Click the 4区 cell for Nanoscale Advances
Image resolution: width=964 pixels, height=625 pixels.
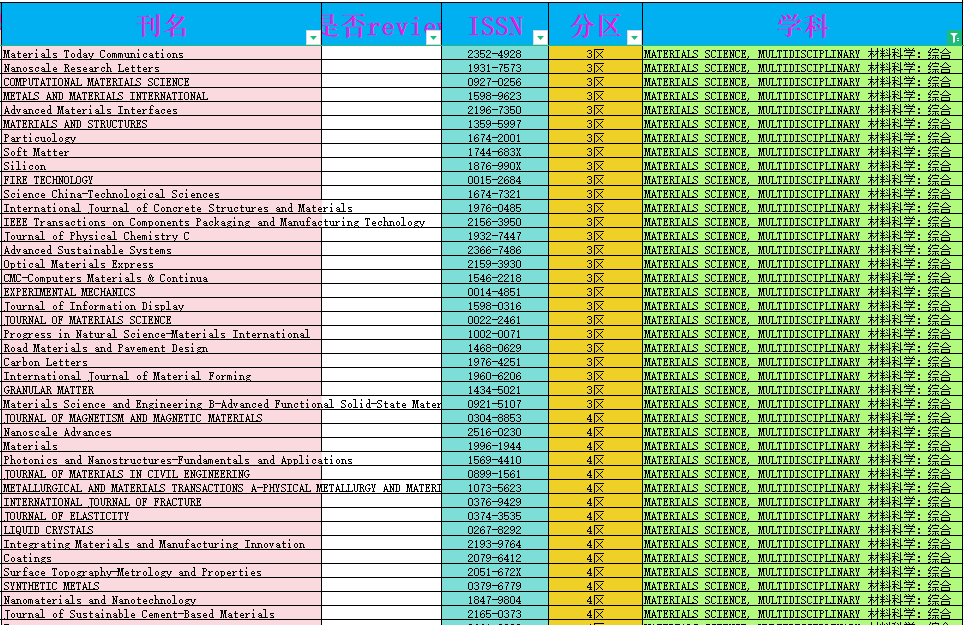click(x=595, y=432)
